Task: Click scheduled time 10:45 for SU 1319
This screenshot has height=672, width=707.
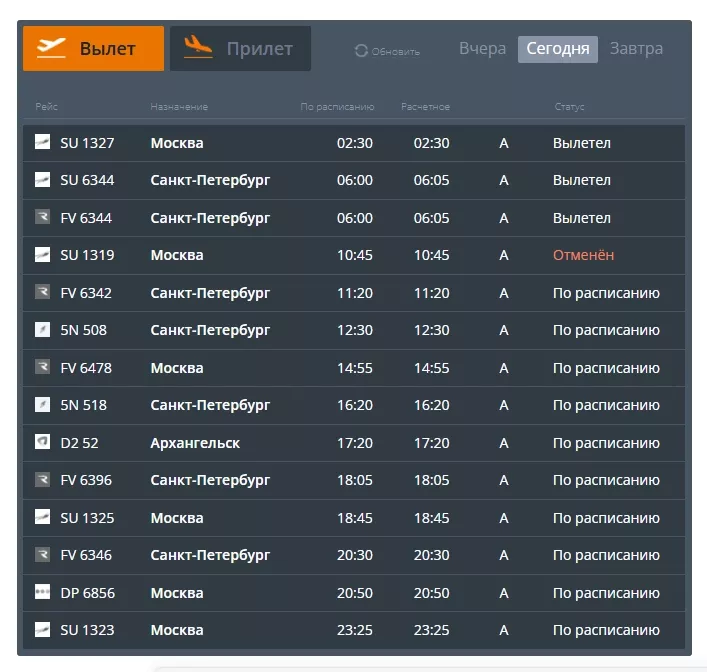Action: [355, 255]
